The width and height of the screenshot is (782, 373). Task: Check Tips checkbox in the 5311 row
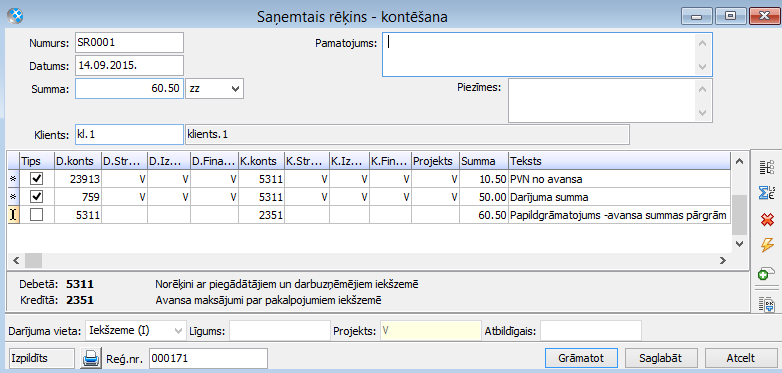pos(36,215)
